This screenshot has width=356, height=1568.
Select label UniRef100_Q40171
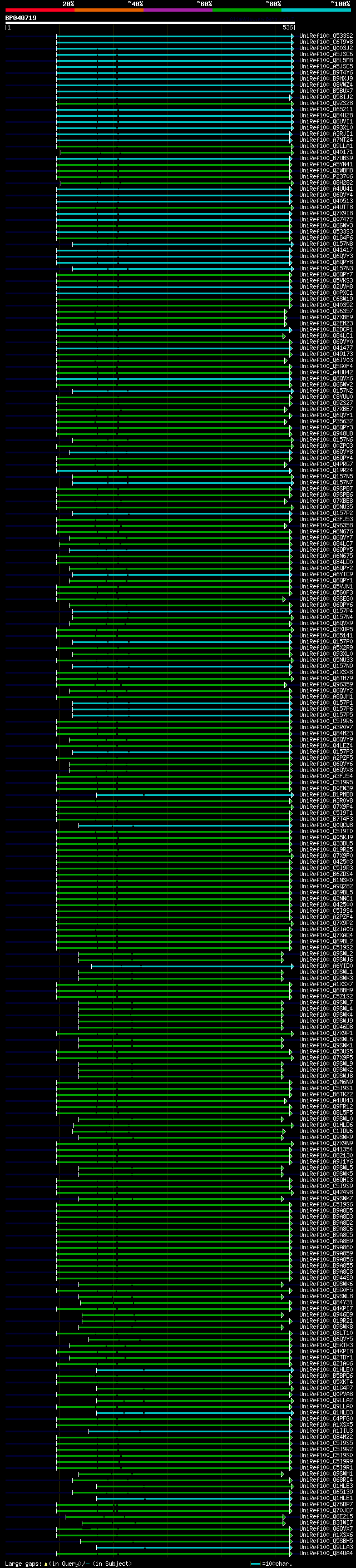(x=326, y=152)
